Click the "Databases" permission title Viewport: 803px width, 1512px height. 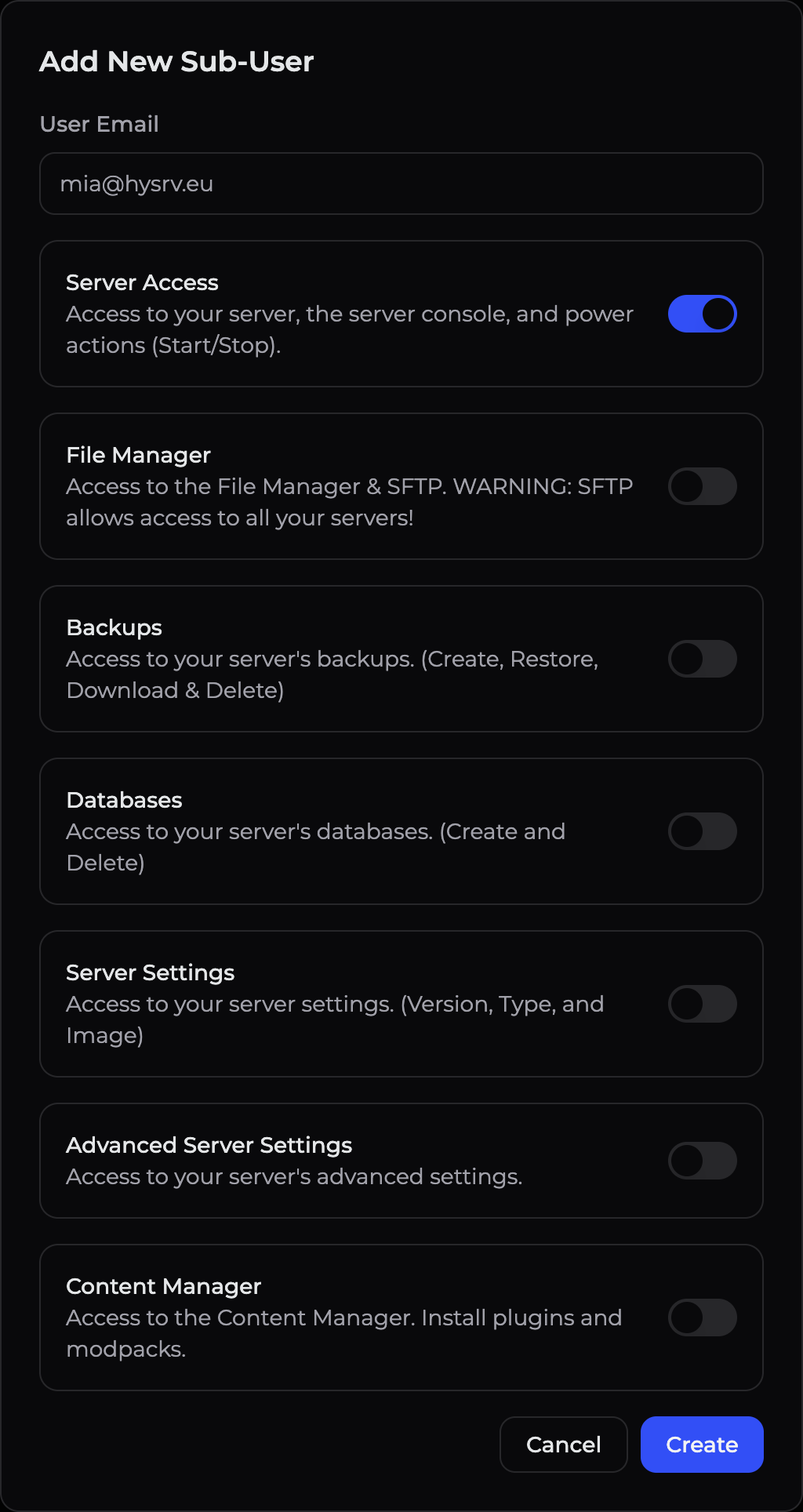click(x=125, y=800)
